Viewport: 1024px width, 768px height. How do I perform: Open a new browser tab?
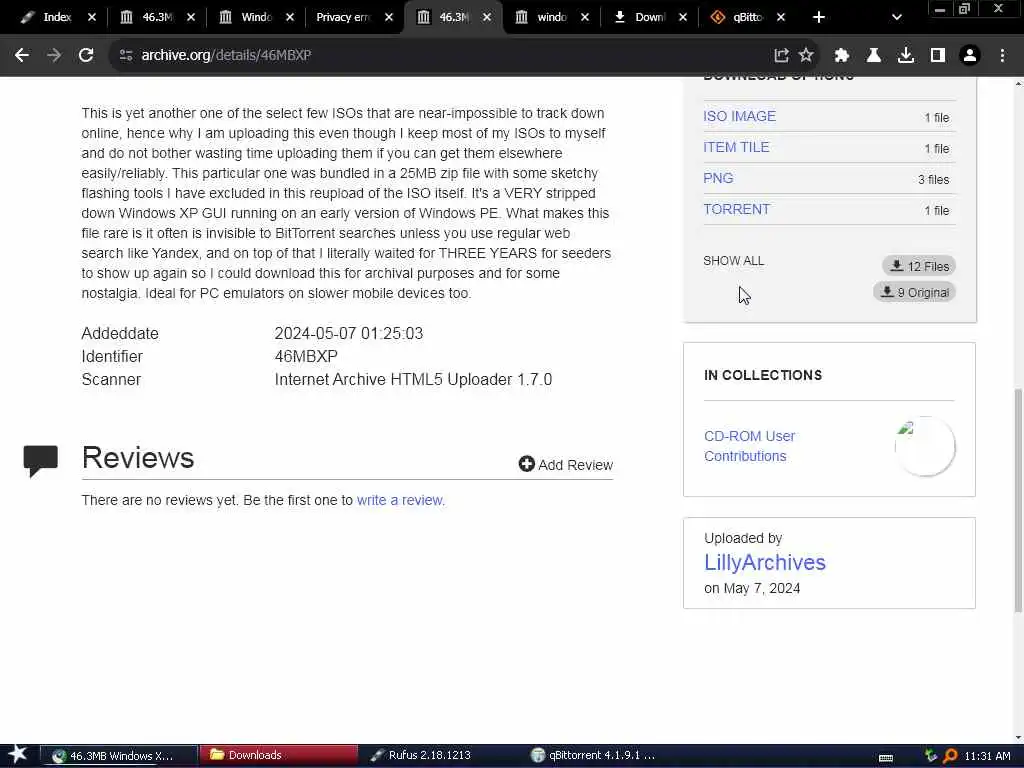pyautogui.click(x=819, y=18)
